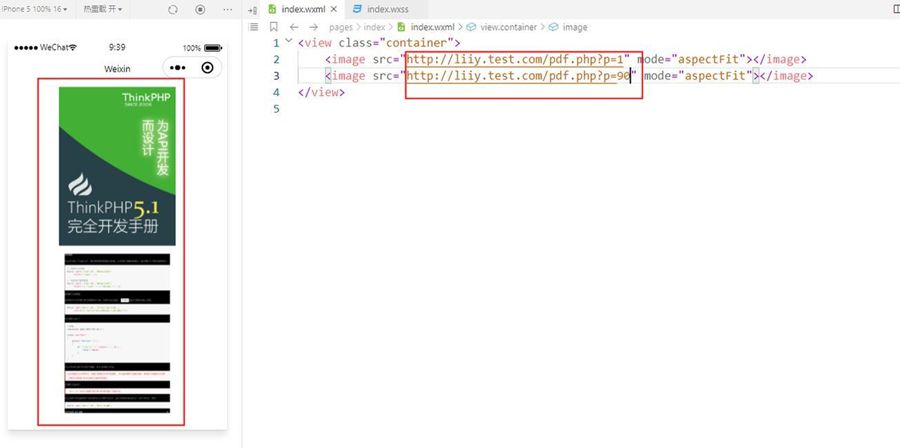Click the second PDF page image preview
The width and height of the screenshot is (900, 448).
coord(117,332)
